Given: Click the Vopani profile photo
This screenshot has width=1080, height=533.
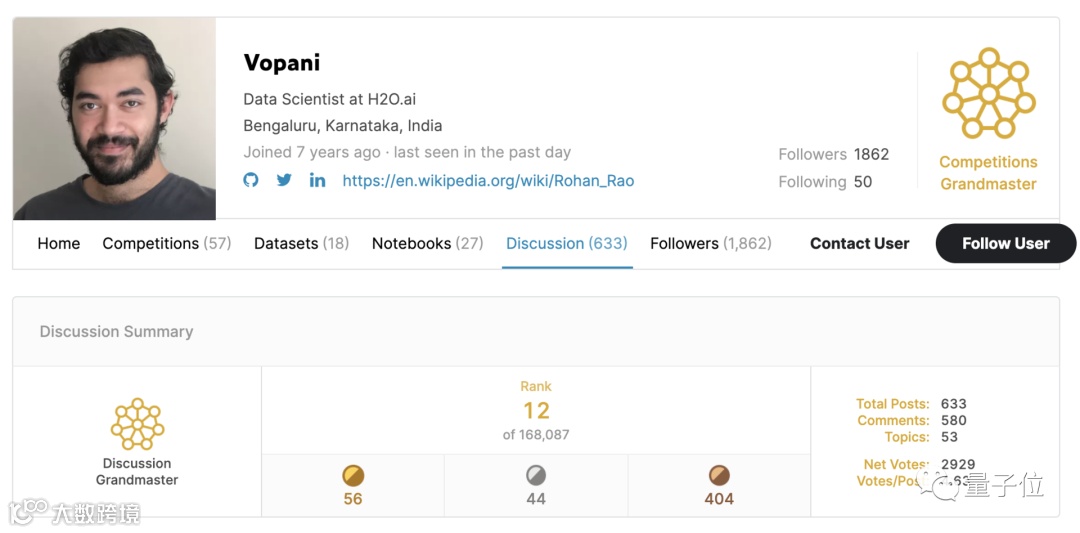Looking at the screenshot, I should point(114,118).
